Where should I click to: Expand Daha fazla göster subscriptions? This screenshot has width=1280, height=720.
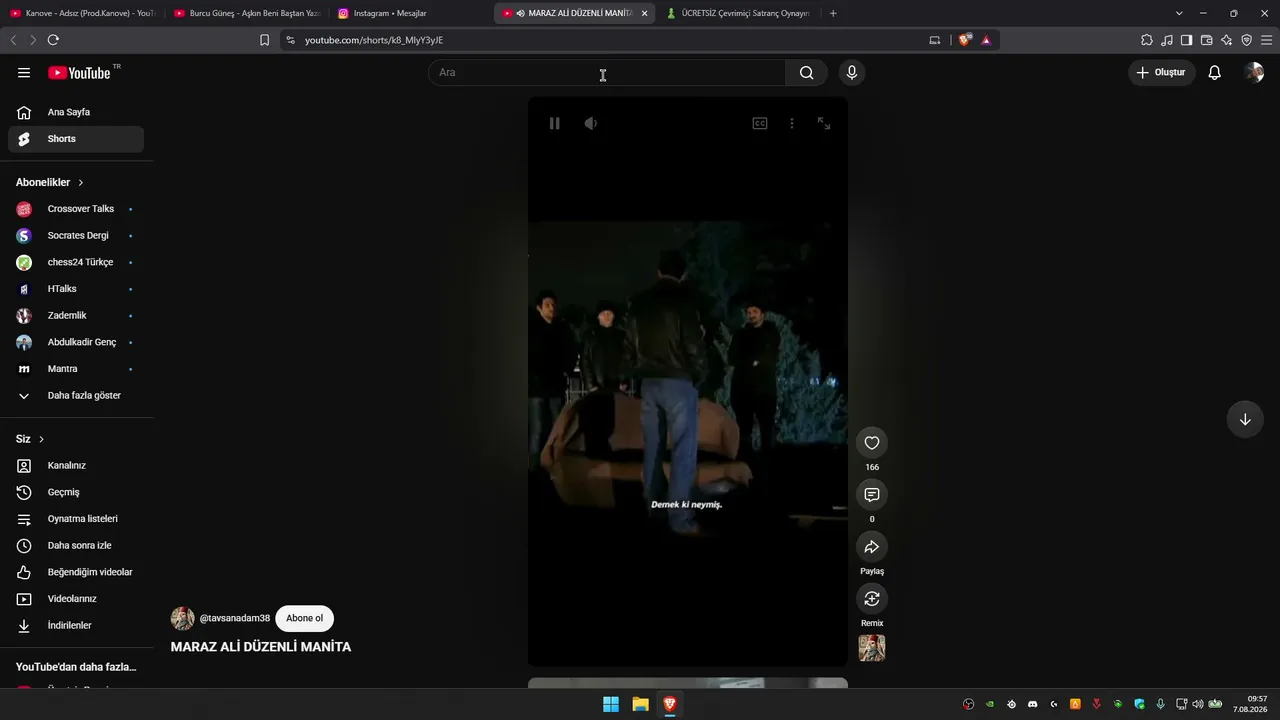click(x=76, y=396)
